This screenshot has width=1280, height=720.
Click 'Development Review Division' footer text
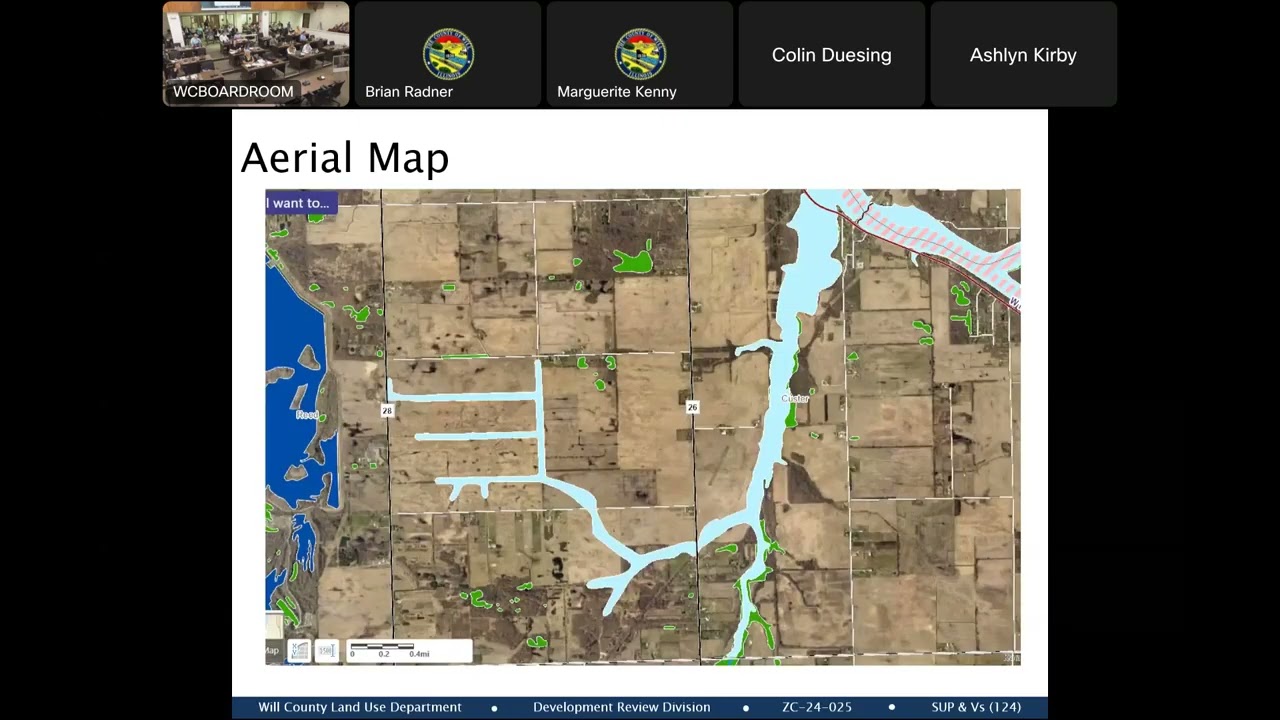point(622,707)
